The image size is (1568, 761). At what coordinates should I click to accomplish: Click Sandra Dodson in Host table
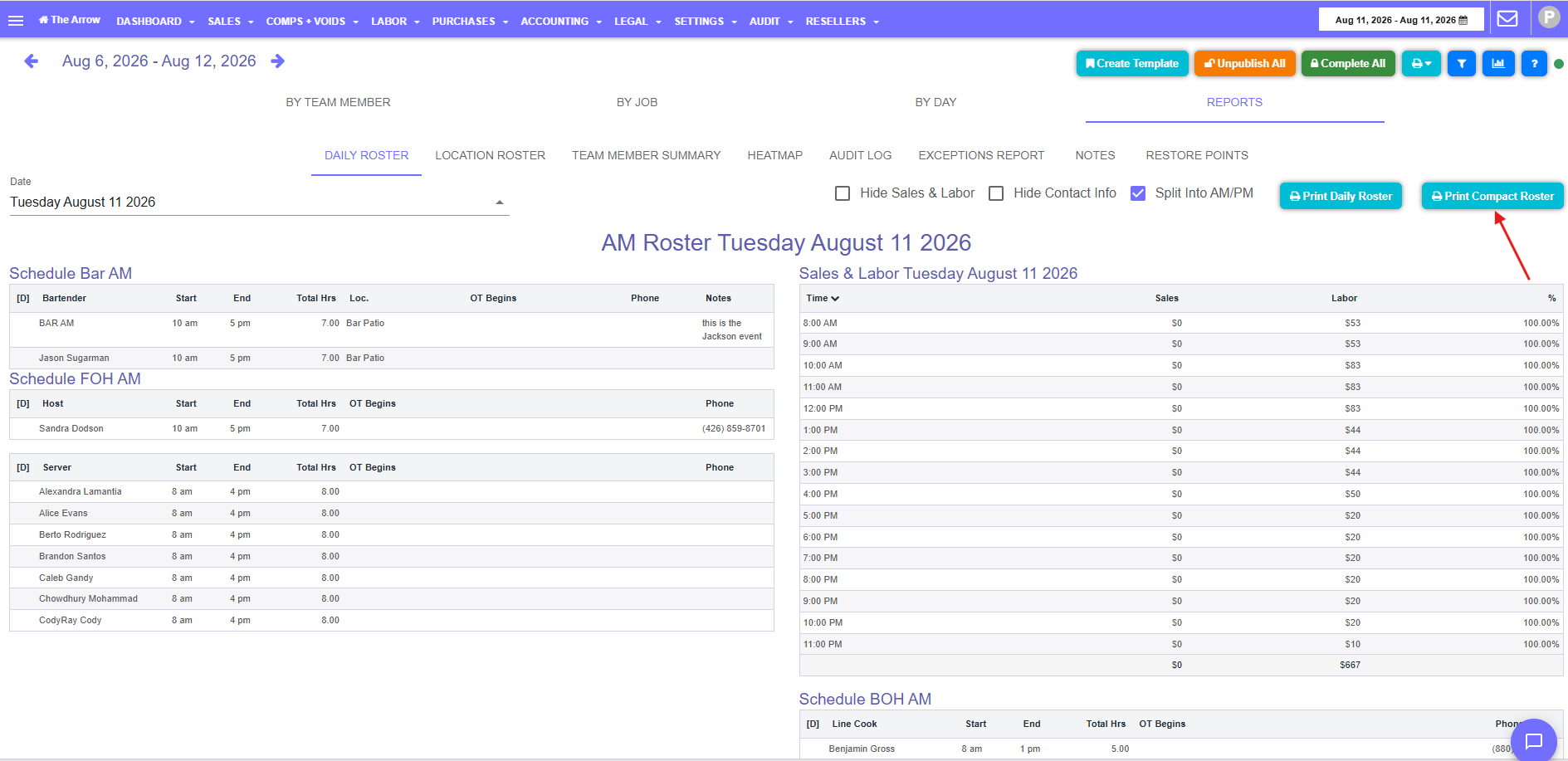coord(71,429)
